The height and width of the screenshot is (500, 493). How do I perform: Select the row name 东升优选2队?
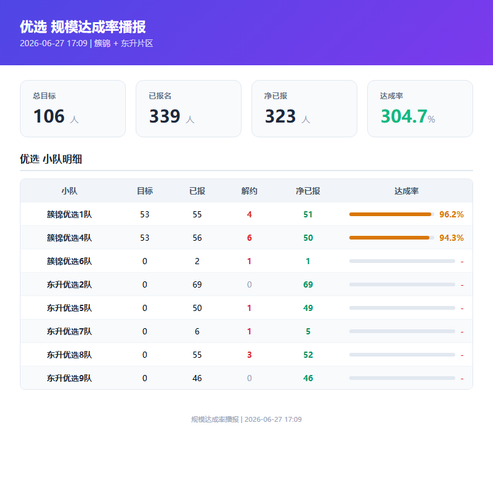coord(69,285)
